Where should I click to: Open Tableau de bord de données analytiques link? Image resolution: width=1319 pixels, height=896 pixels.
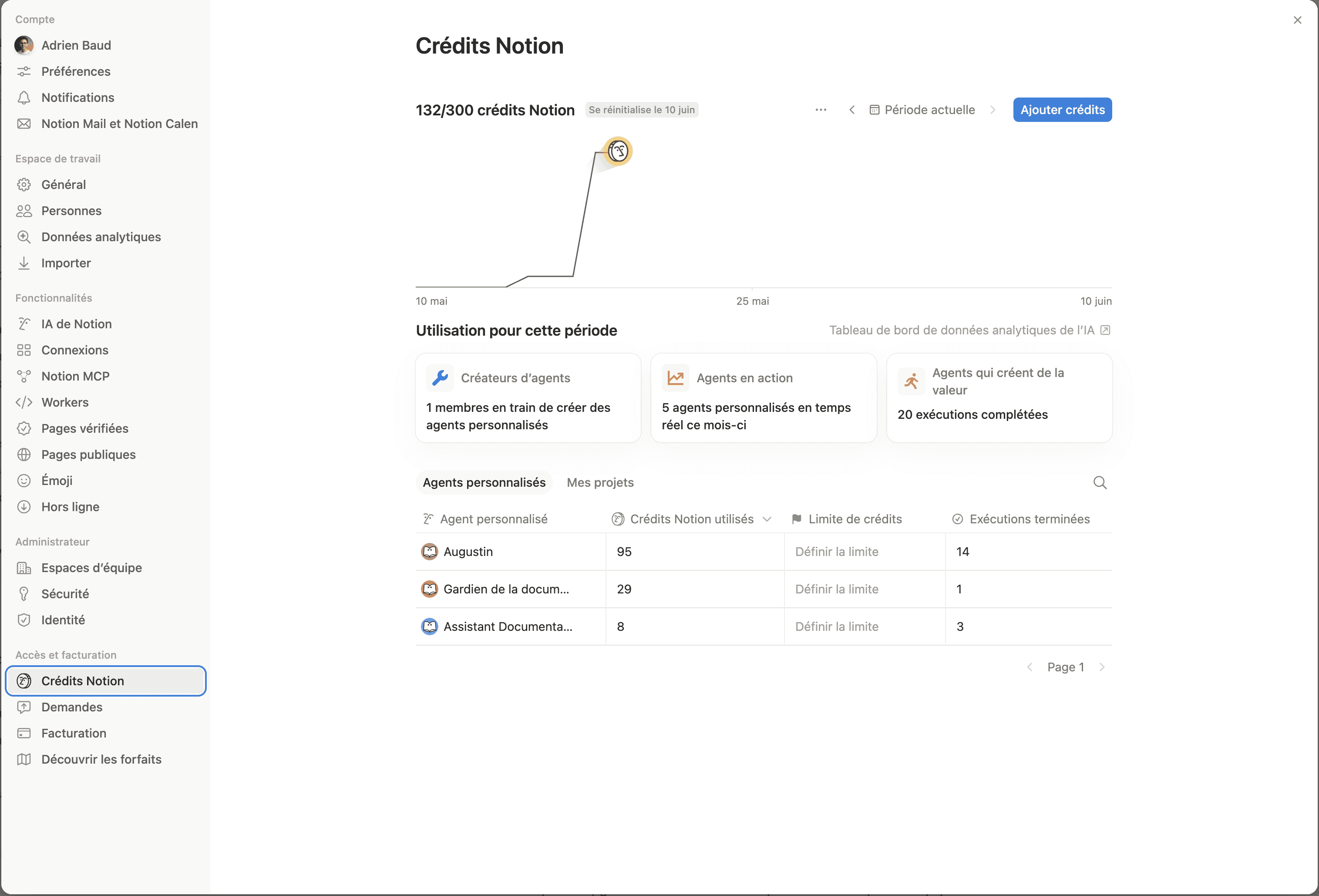[970, 330]
